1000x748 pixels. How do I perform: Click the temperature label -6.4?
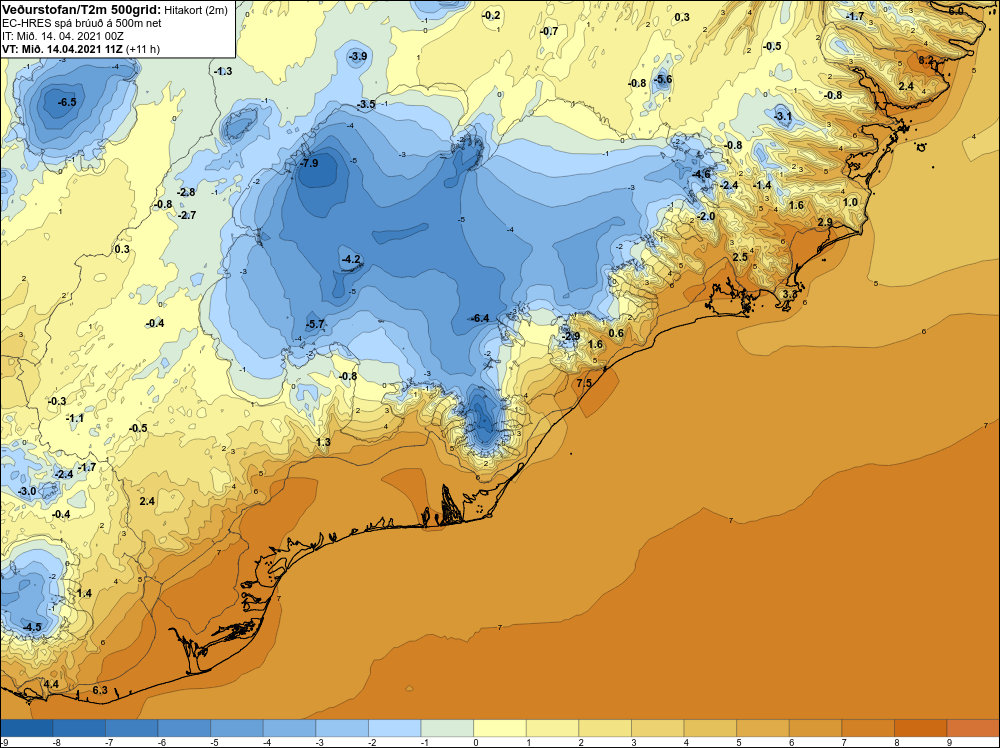(x=480, y=318)
